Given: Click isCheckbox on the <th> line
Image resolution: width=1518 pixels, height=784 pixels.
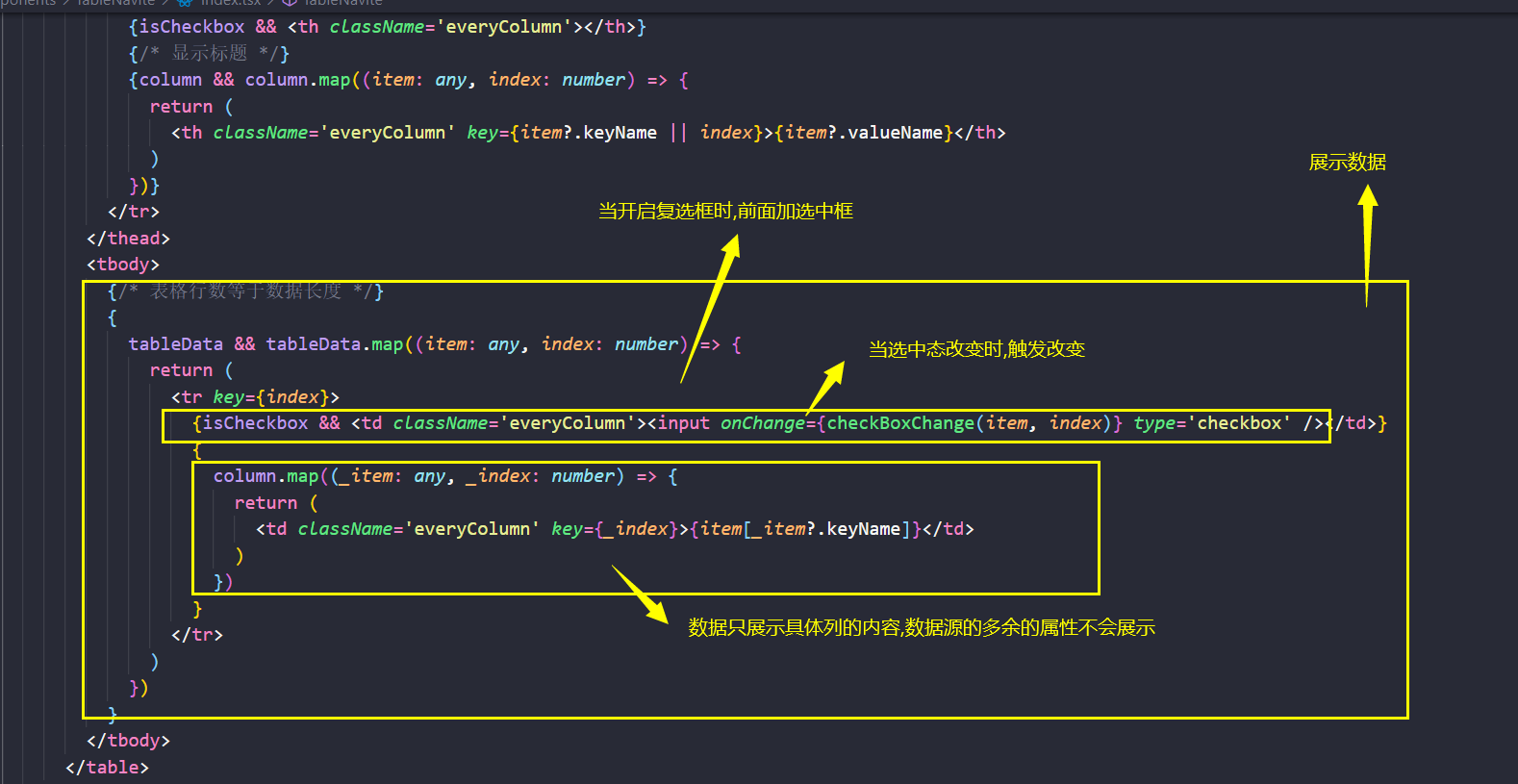Looking at the screenshot, I should (x=192, y=27).
